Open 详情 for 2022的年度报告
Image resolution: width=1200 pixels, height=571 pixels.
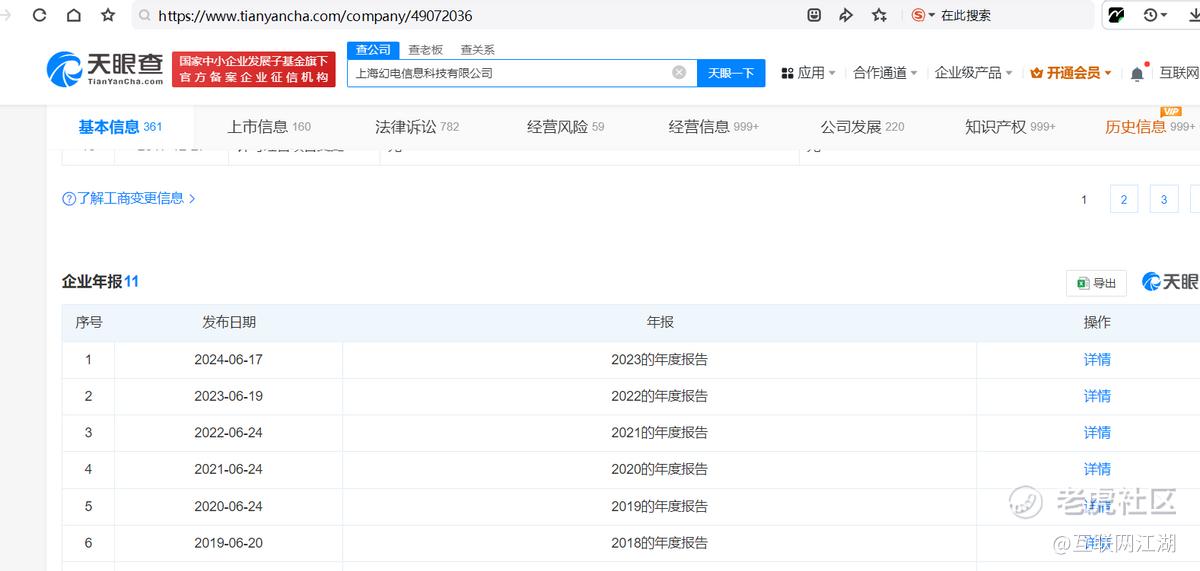click(1097, 396)
